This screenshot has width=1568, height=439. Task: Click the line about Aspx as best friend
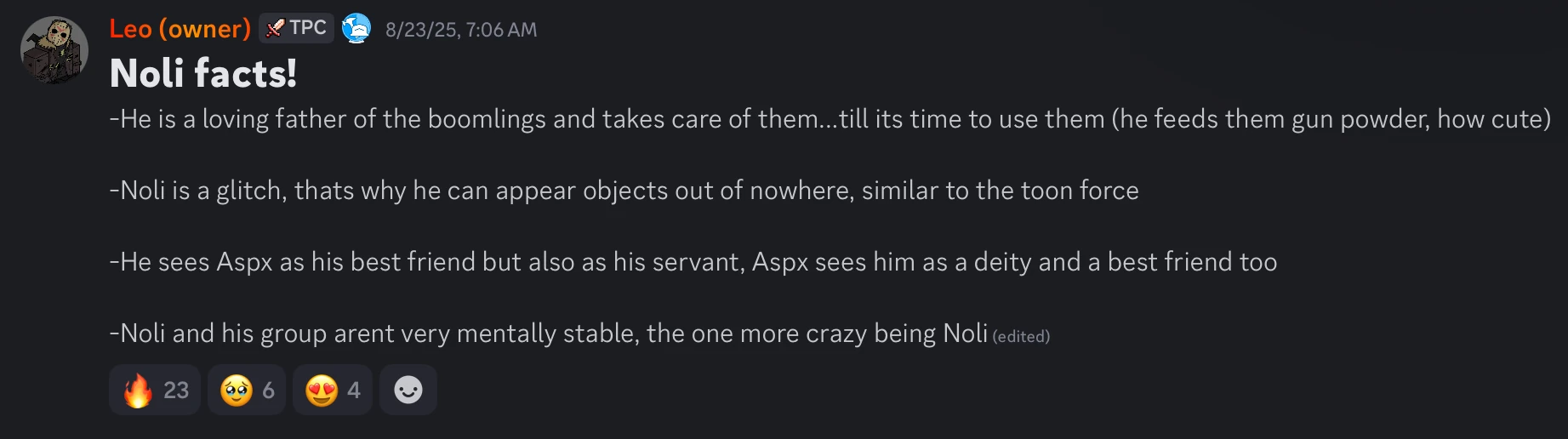[693, 262]
